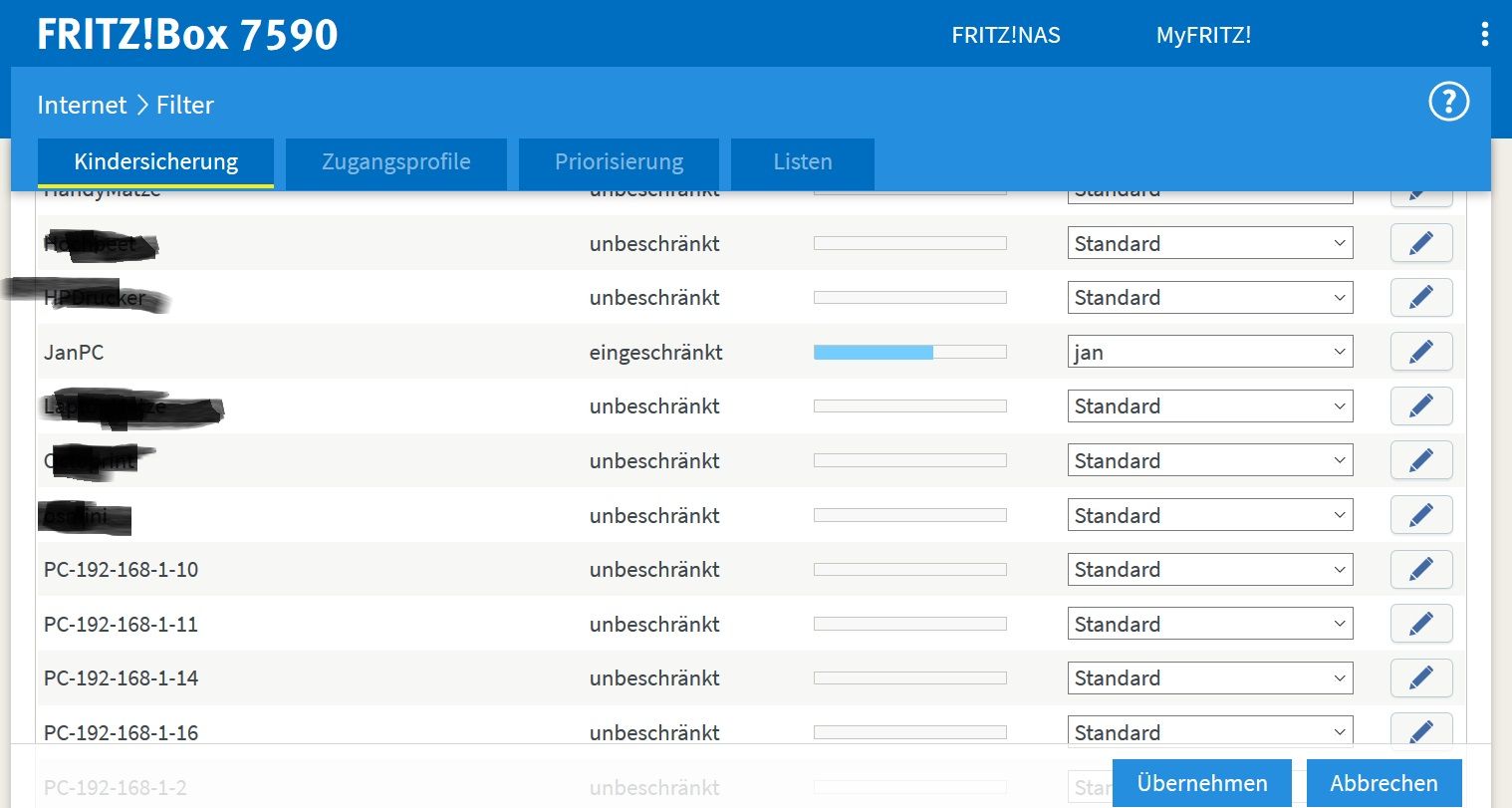Click the FRITZ!Box 7590 logo title
The image size is (1512, 808).
187,34
